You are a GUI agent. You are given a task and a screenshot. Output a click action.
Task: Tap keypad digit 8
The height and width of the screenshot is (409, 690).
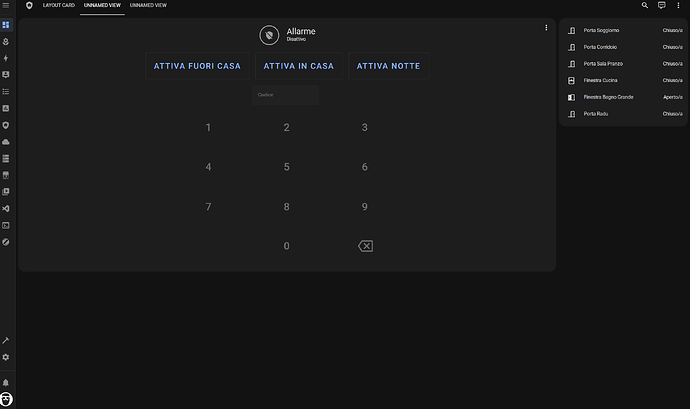286,207
